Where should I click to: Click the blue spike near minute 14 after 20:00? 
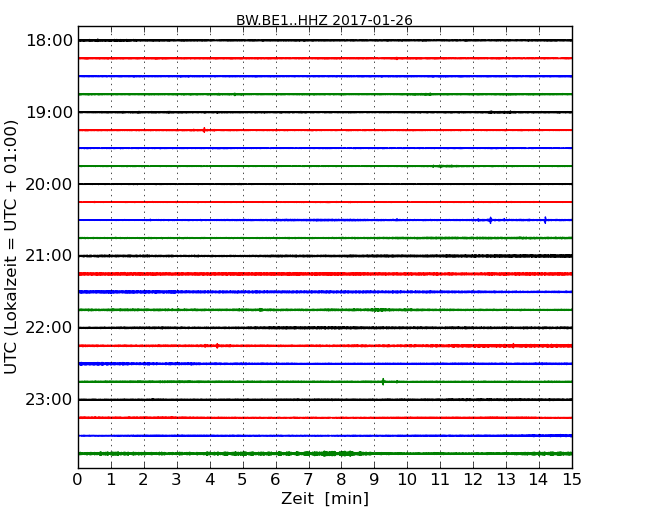[545, 220]
